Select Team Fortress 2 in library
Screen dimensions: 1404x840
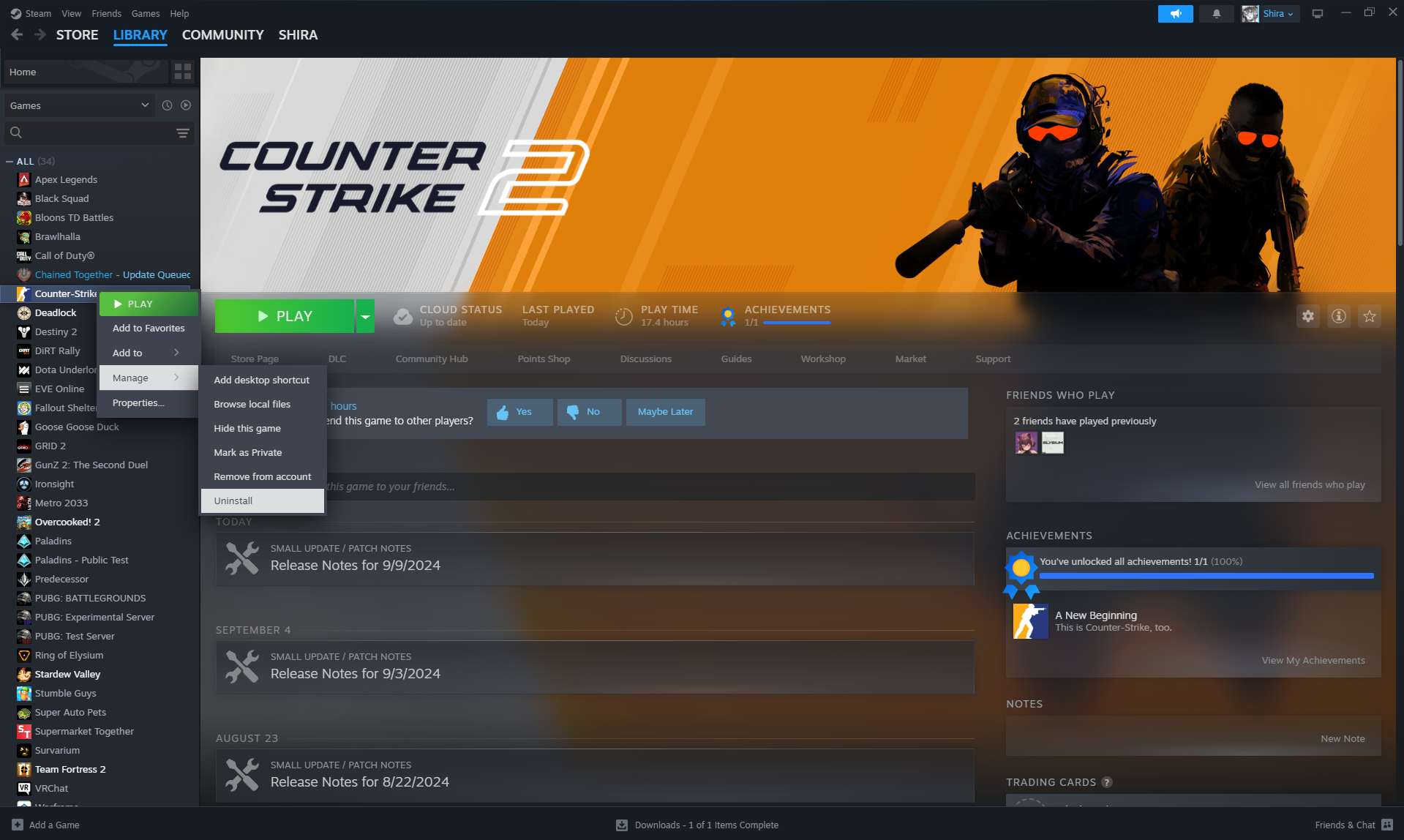(70, 769)
